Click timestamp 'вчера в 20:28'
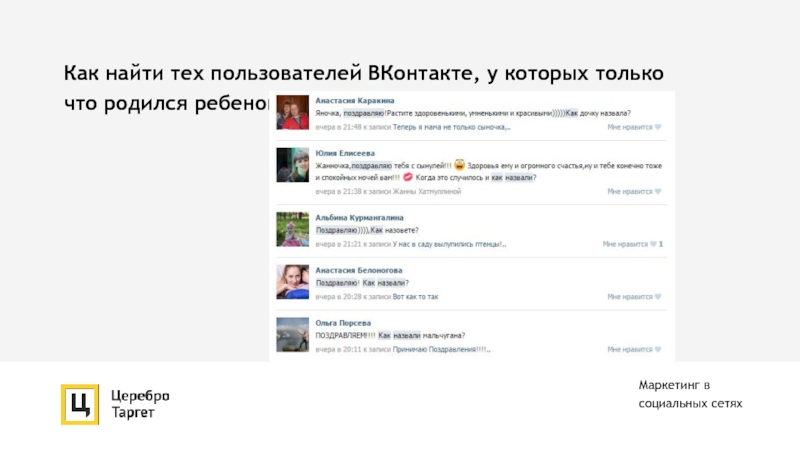800x450 pixels. (x=338, y=296)
